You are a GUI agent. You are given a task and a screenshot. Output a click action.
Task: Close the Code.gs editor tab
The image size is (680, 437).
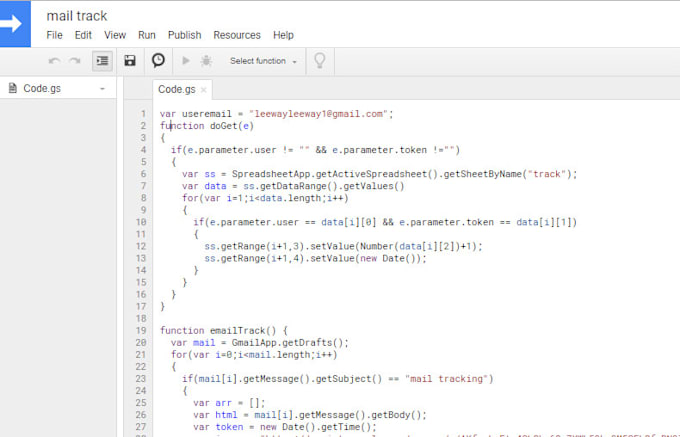tap(203, 90)
